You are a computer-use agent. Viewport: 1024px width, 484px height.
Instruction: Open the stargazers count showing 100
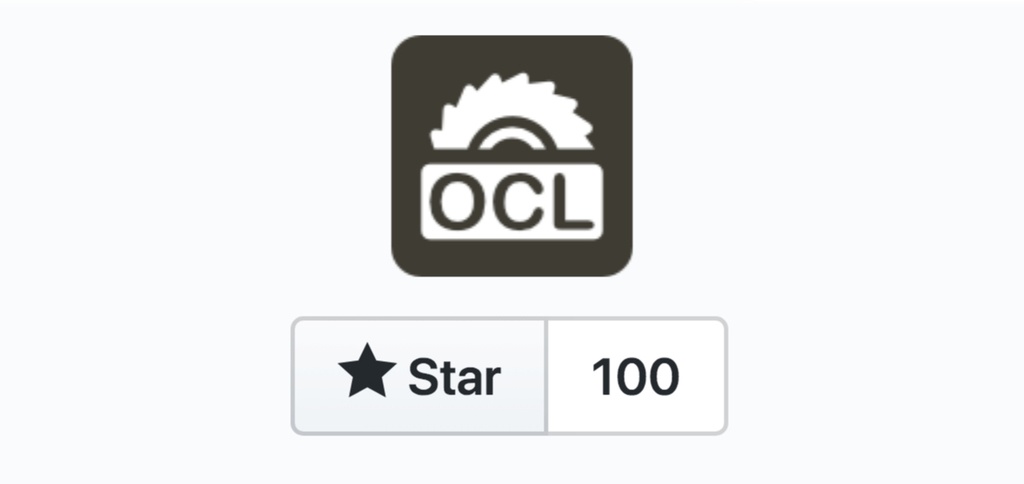tap(635, 376)
